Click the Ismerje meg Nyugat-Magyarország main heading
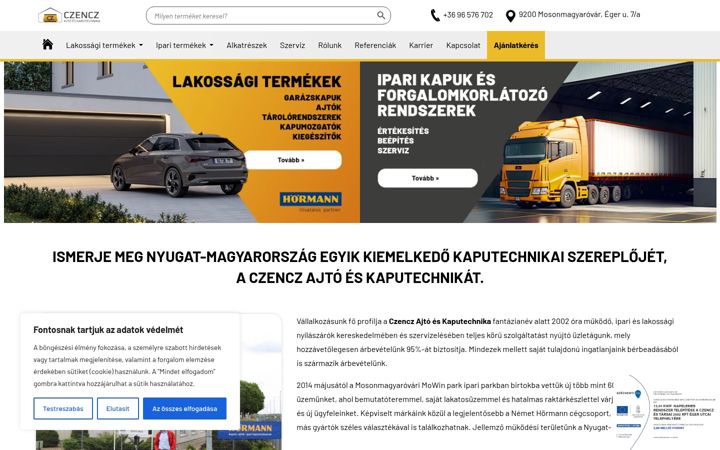This screenshot has height=450, width=720. 360,267
